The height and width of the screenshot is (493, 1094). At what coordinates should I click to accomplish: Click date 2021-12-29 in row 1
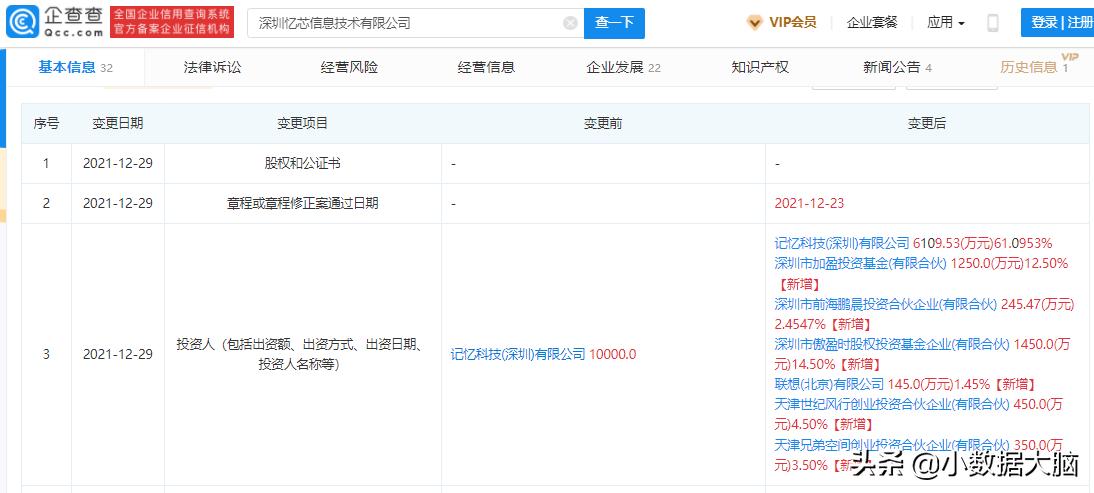118,164
